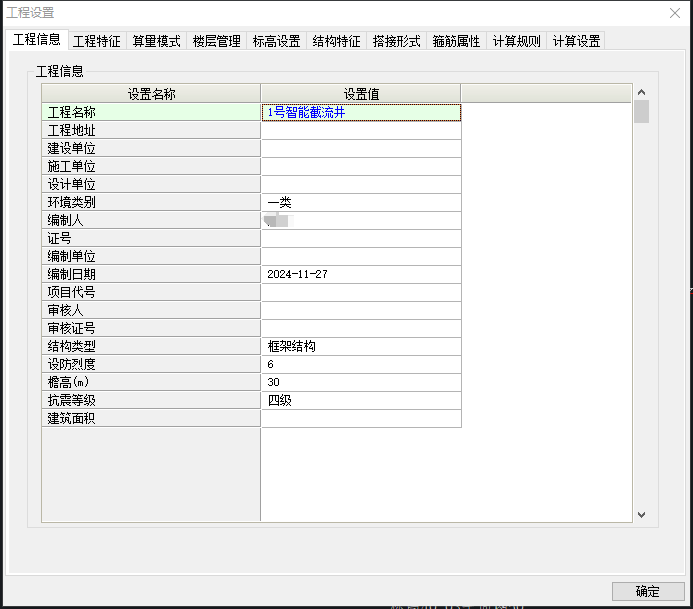The height and width of the screenshot is (609, 693).
Task: Switch to the 工程特征 tab
Action: 97,41
